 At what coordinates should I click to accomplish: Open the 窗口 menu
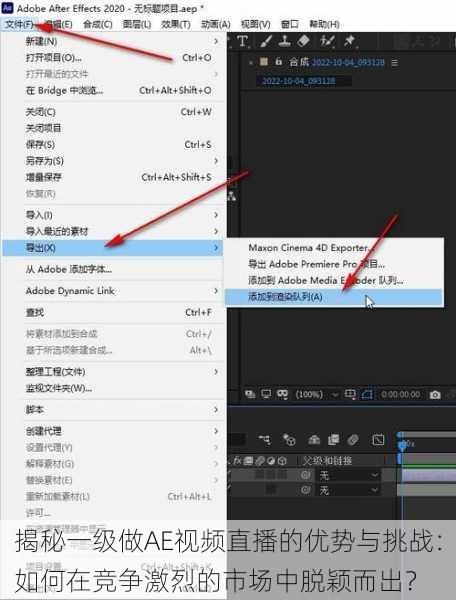(290, 24)
